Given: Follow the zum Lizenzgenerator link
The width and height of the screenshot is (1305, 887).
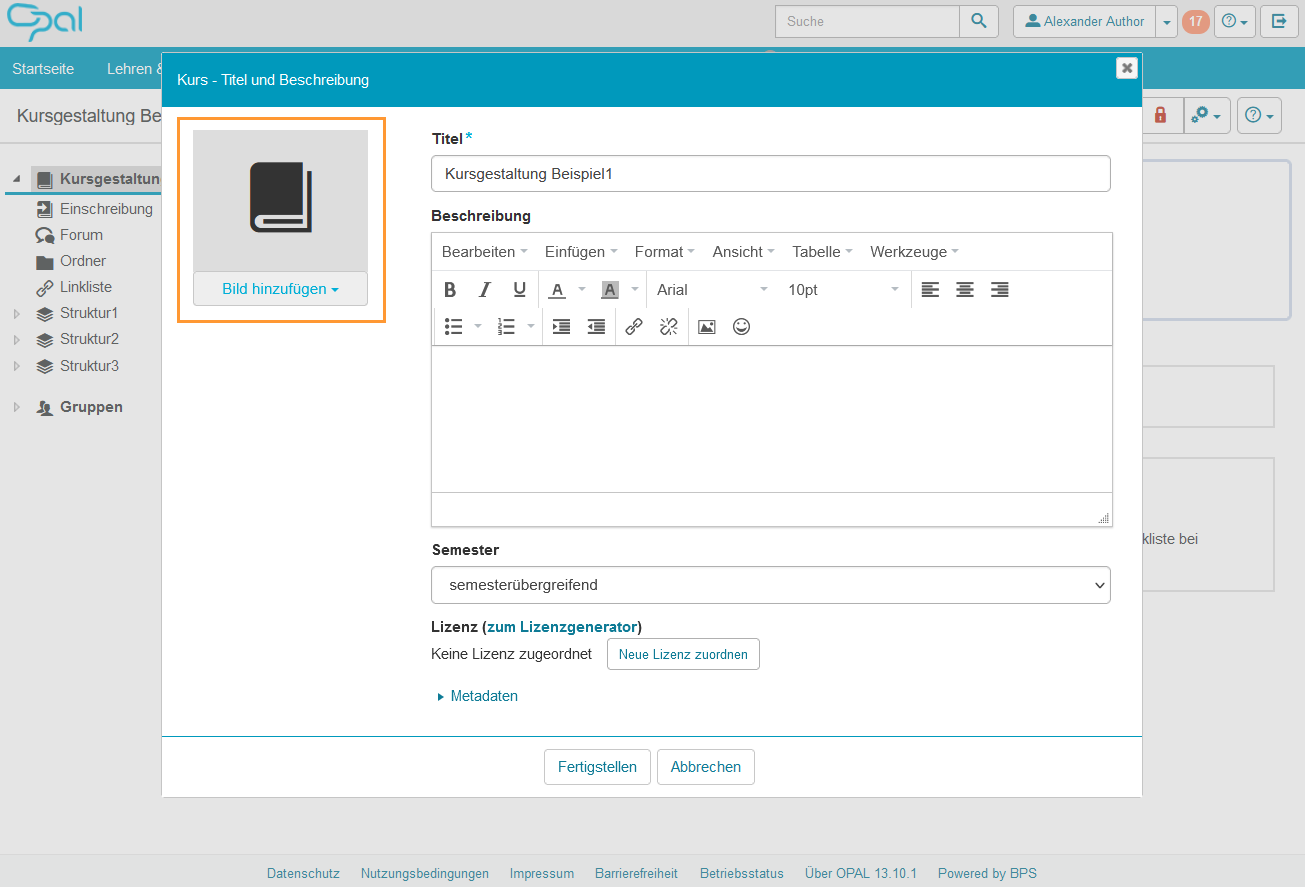Looking at the screenshot, I should 562,627.
